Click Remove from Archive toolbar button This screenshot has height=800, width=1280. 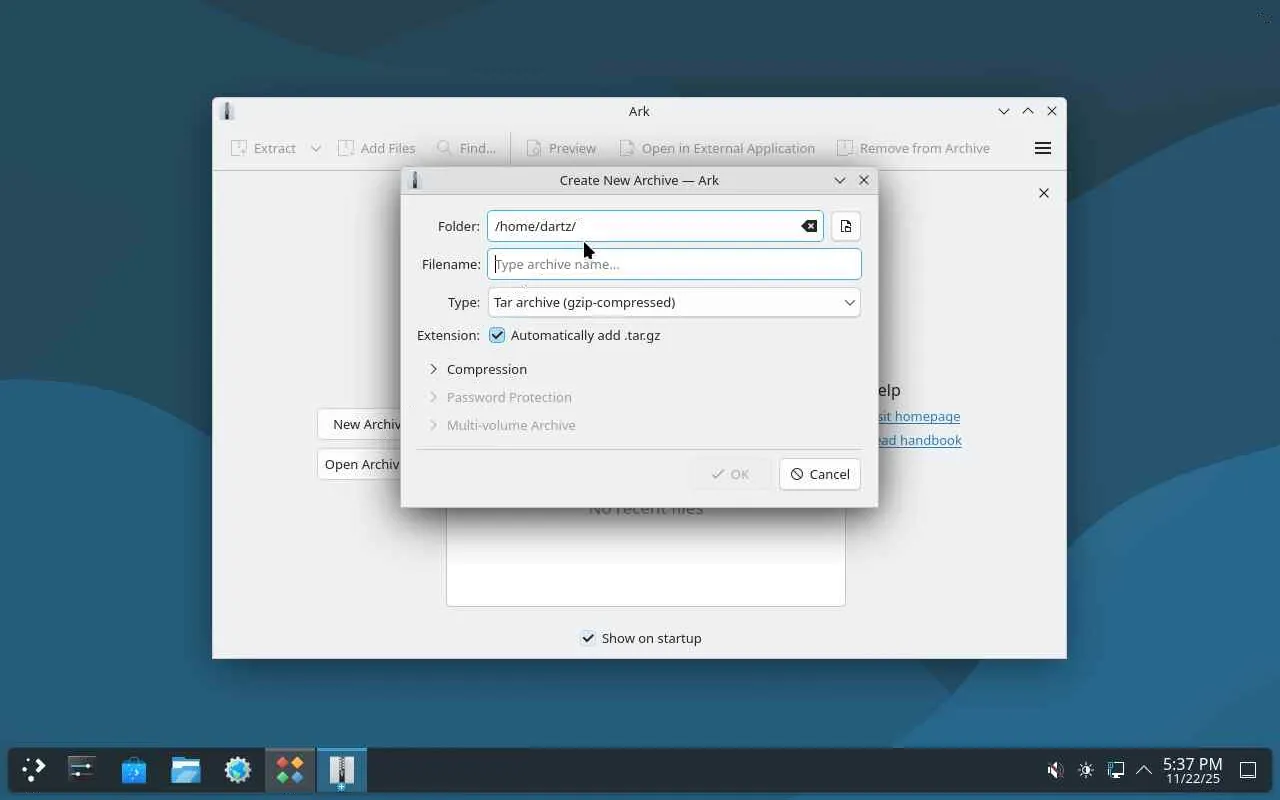pyautogui.click(x=913, y=148)
